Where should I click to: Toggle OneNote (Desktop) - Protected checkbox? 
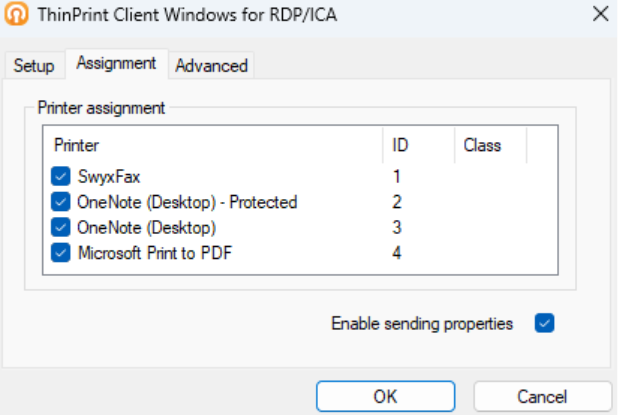(60, 202)
